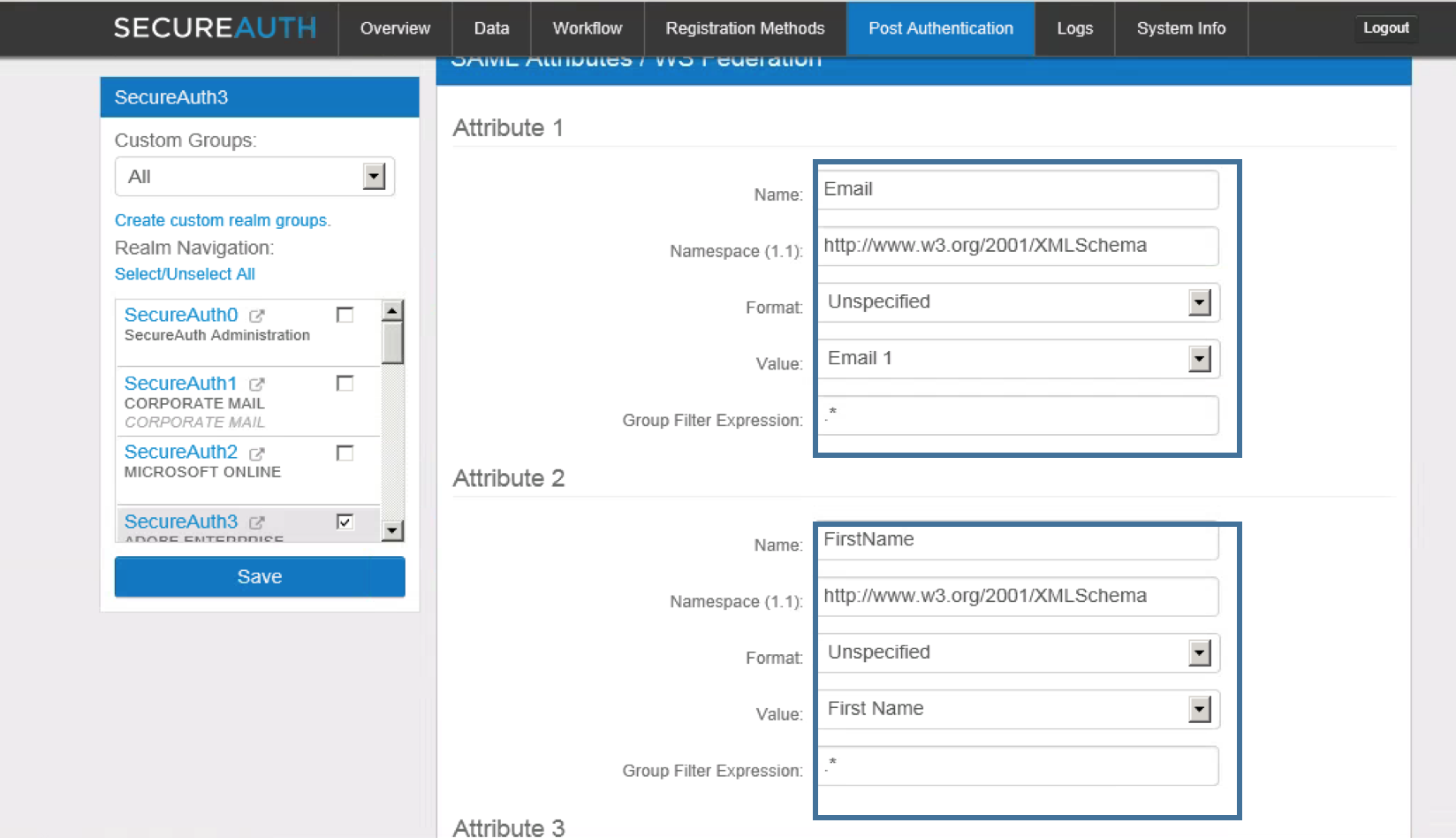Open SecureAuth1 realm via external link icon
The image size is (1456, 838).
pyautogui.click(x=256, y=384)
